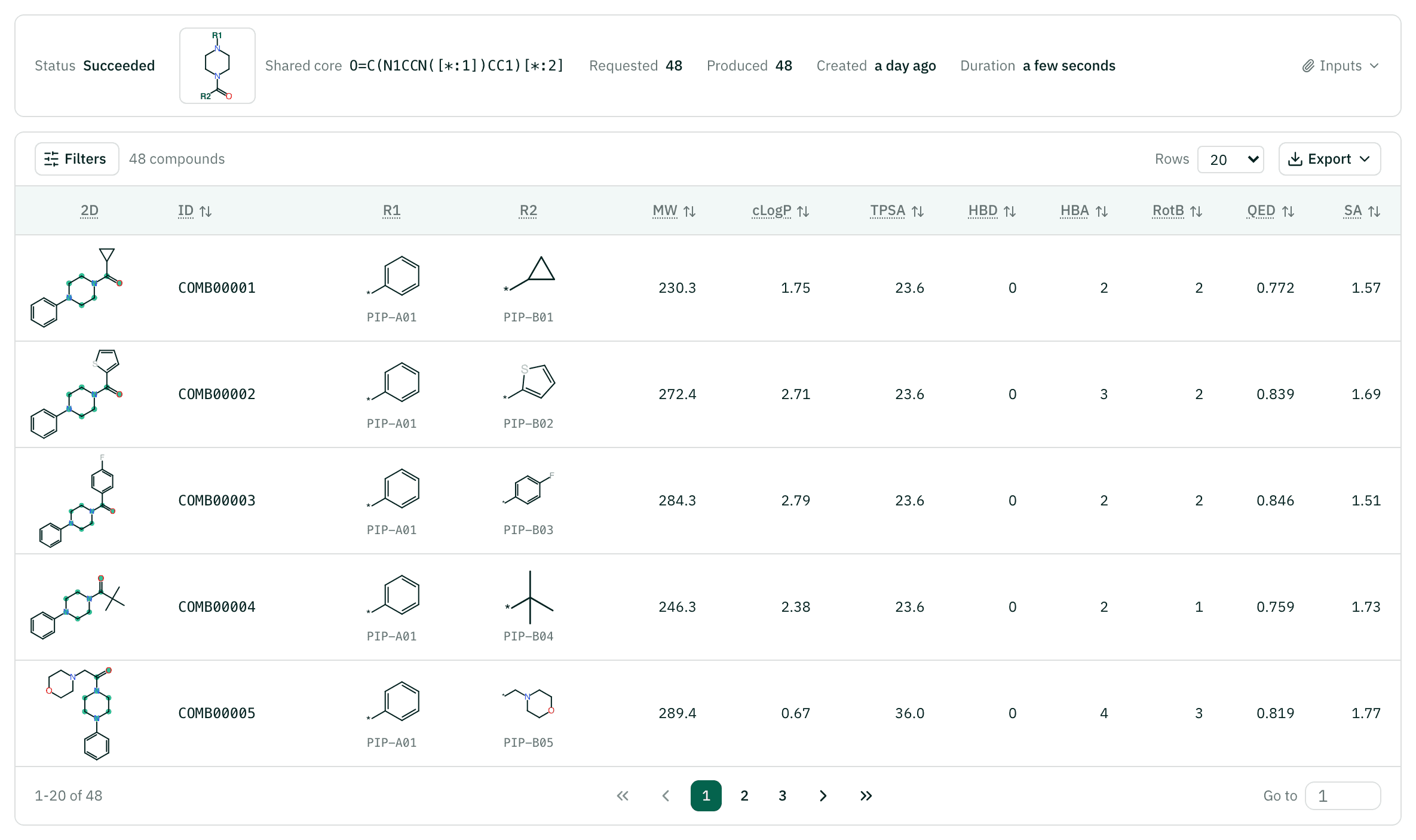This screenshot has width=1416, height=840.
Task: Click the R2 column header
Action: click(x=529, y=211)
